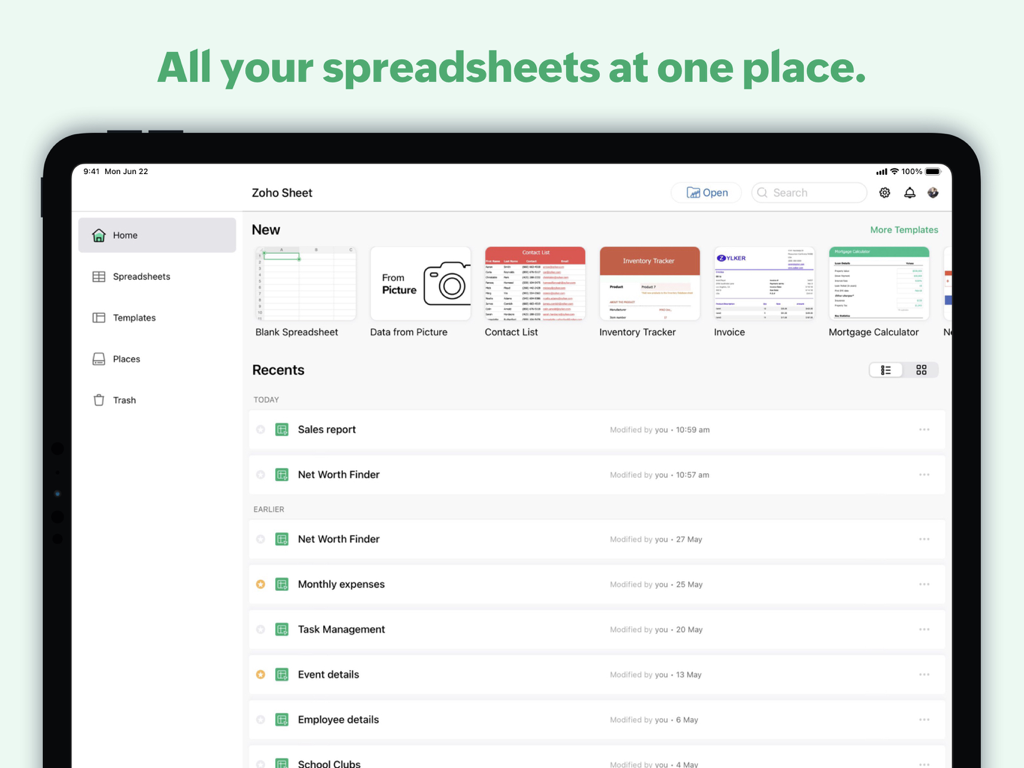The height and width of the screenshot is (768, 1024).
Task: Open options menu for Net Worth Finder
Action: click(923, 474)
